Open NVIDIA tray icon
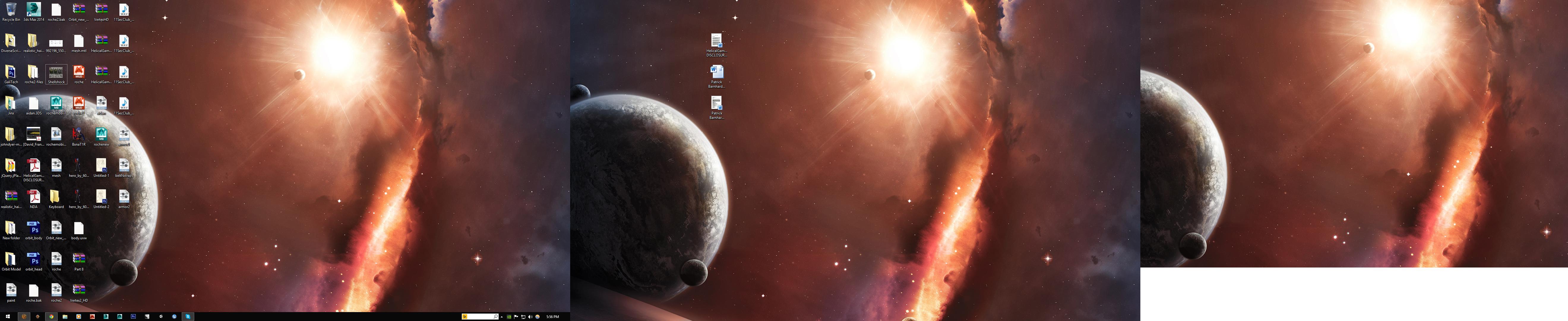Viewport: 1568px width, 321px height. pos(509,317)
